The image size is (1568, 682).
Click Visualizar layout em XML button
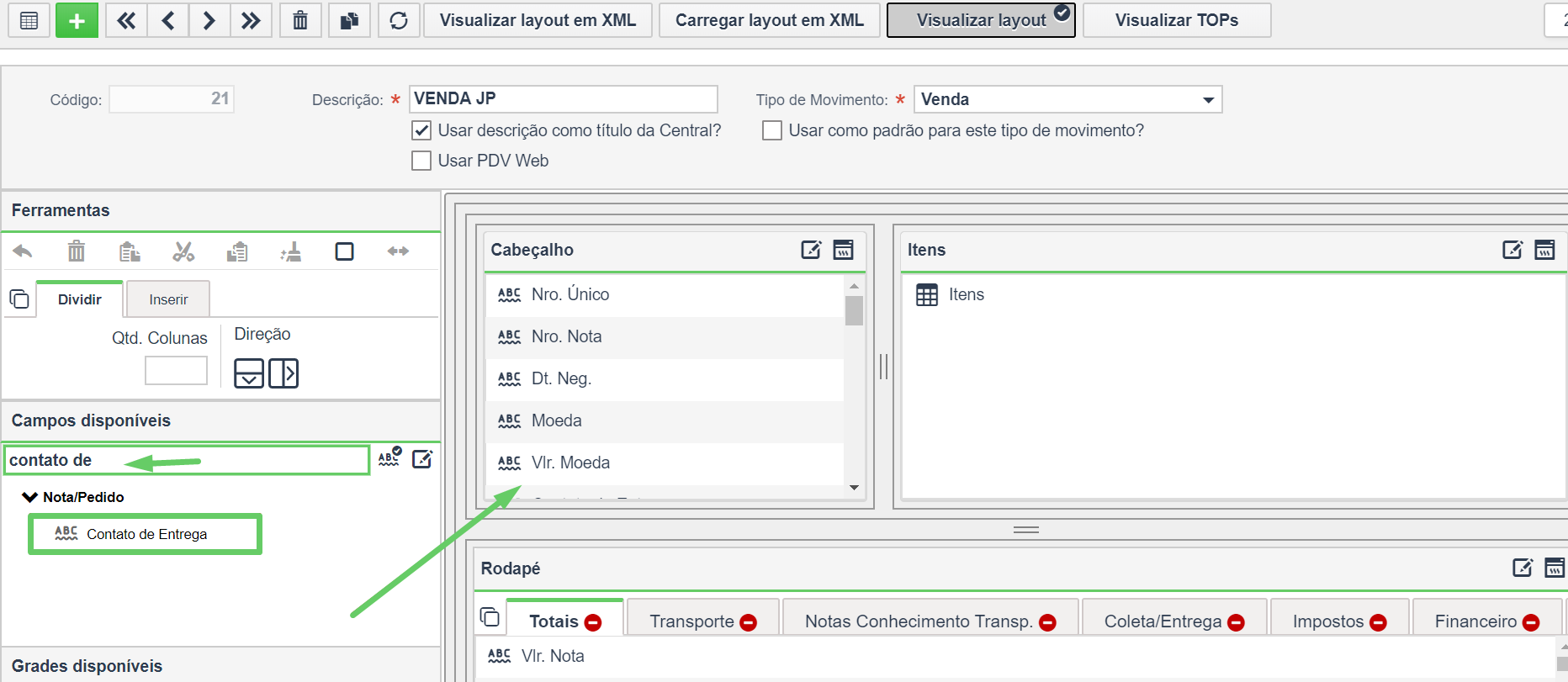click(538, 20)
